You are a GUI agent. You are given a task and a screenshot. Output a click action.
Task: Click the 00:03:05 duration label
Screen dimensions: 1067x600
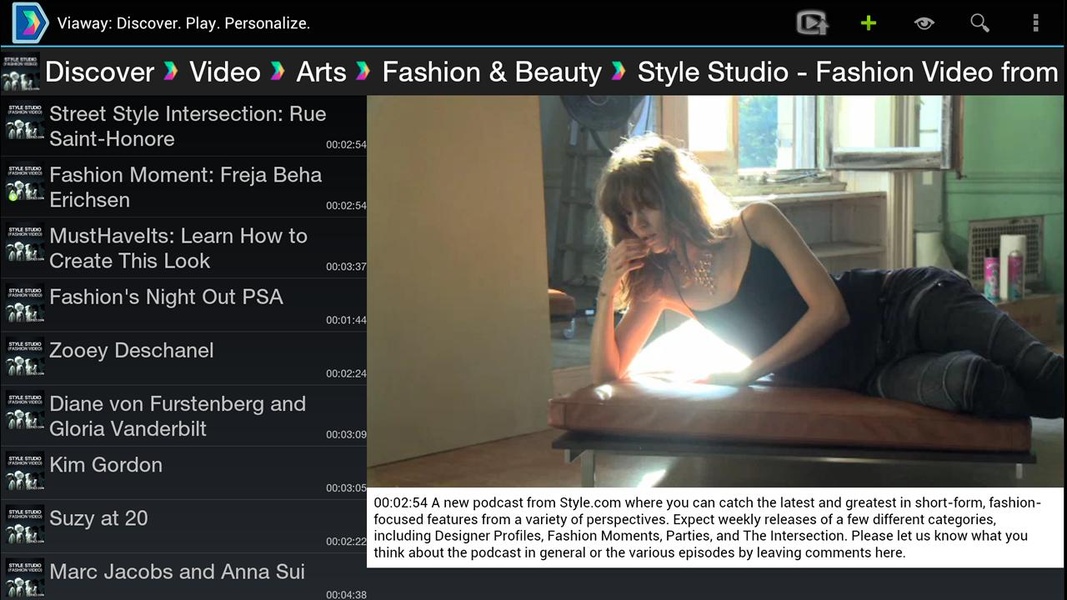pos(346,488)
